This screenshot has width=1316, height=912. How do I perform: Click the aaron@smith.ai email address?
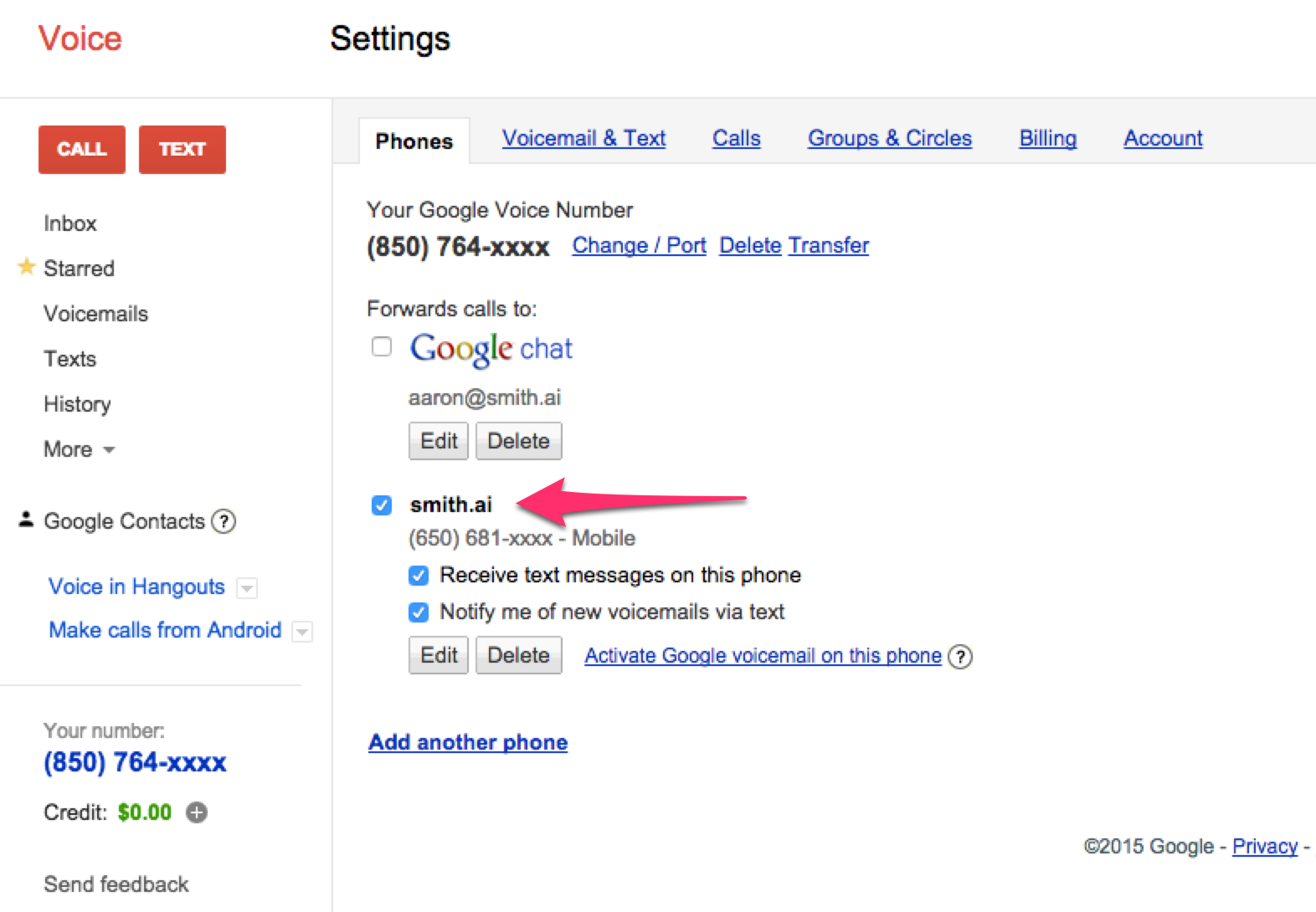tap(485, 397)
